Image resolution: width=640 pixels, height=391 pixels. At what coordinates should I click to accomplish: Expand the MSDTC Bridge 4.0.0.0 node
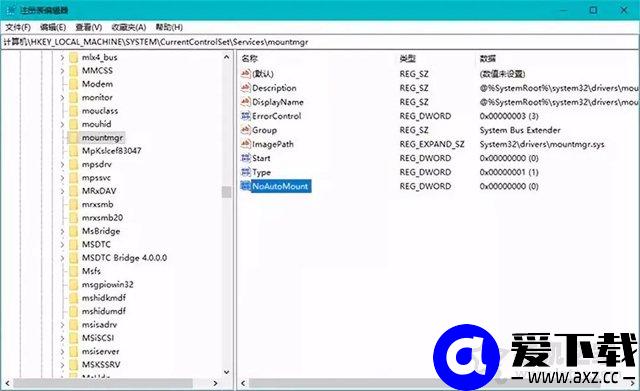point(62,258)
